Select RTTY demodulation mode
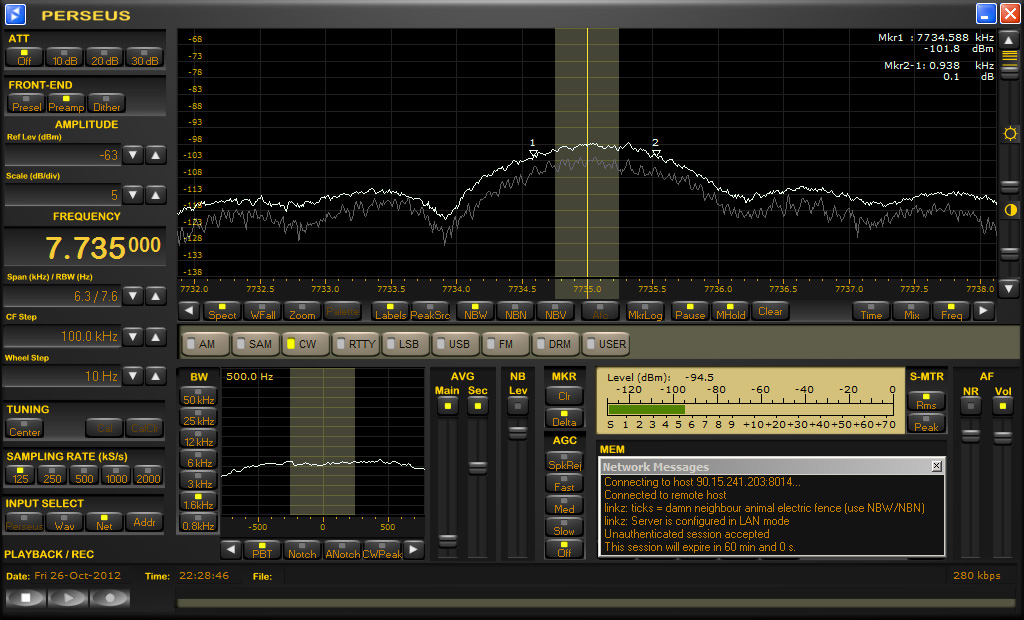This screenshot has width=1024, height=620. pyautogui.click(x=355, y=344)
